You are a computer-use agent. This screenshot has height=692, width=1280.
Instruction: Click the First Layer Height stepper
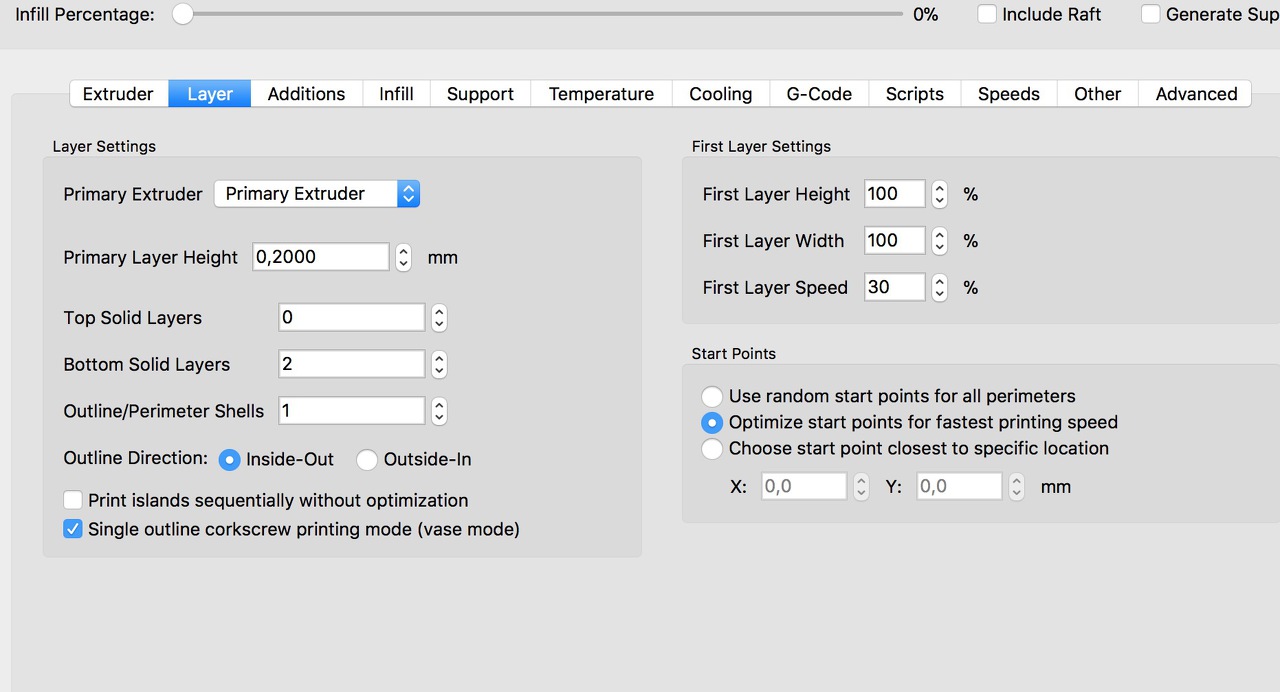click(x=939, y=194)
